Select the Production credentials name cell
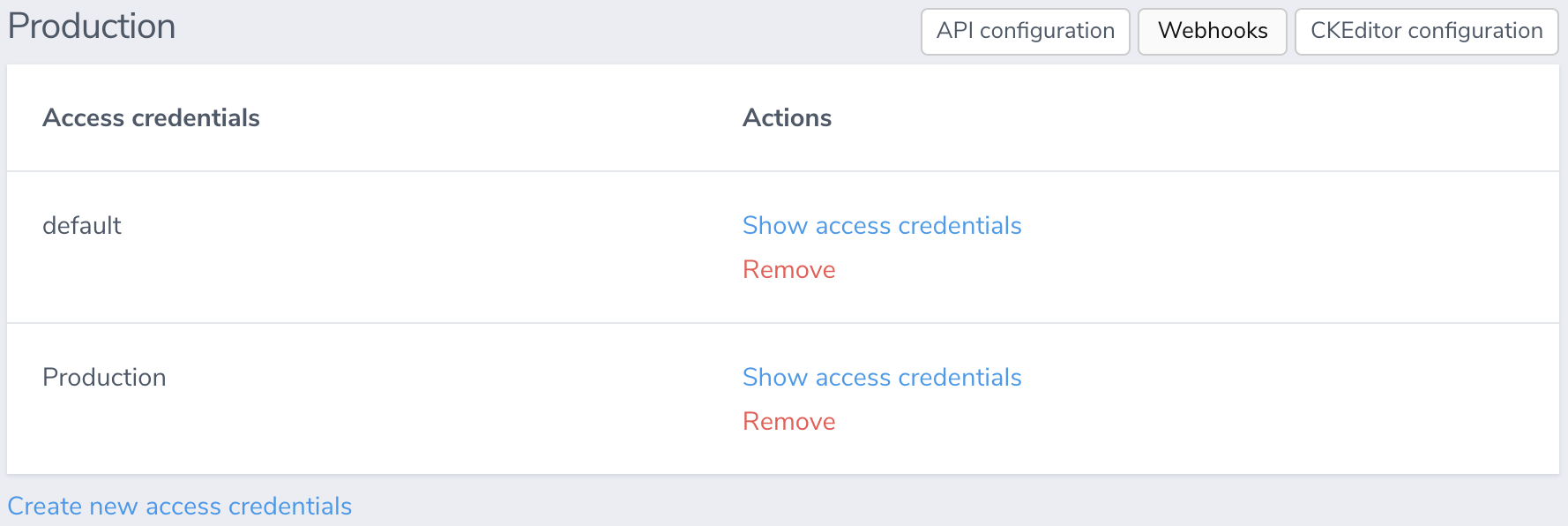Screen dimensions: 1568x526 click(x=104, y=378)
